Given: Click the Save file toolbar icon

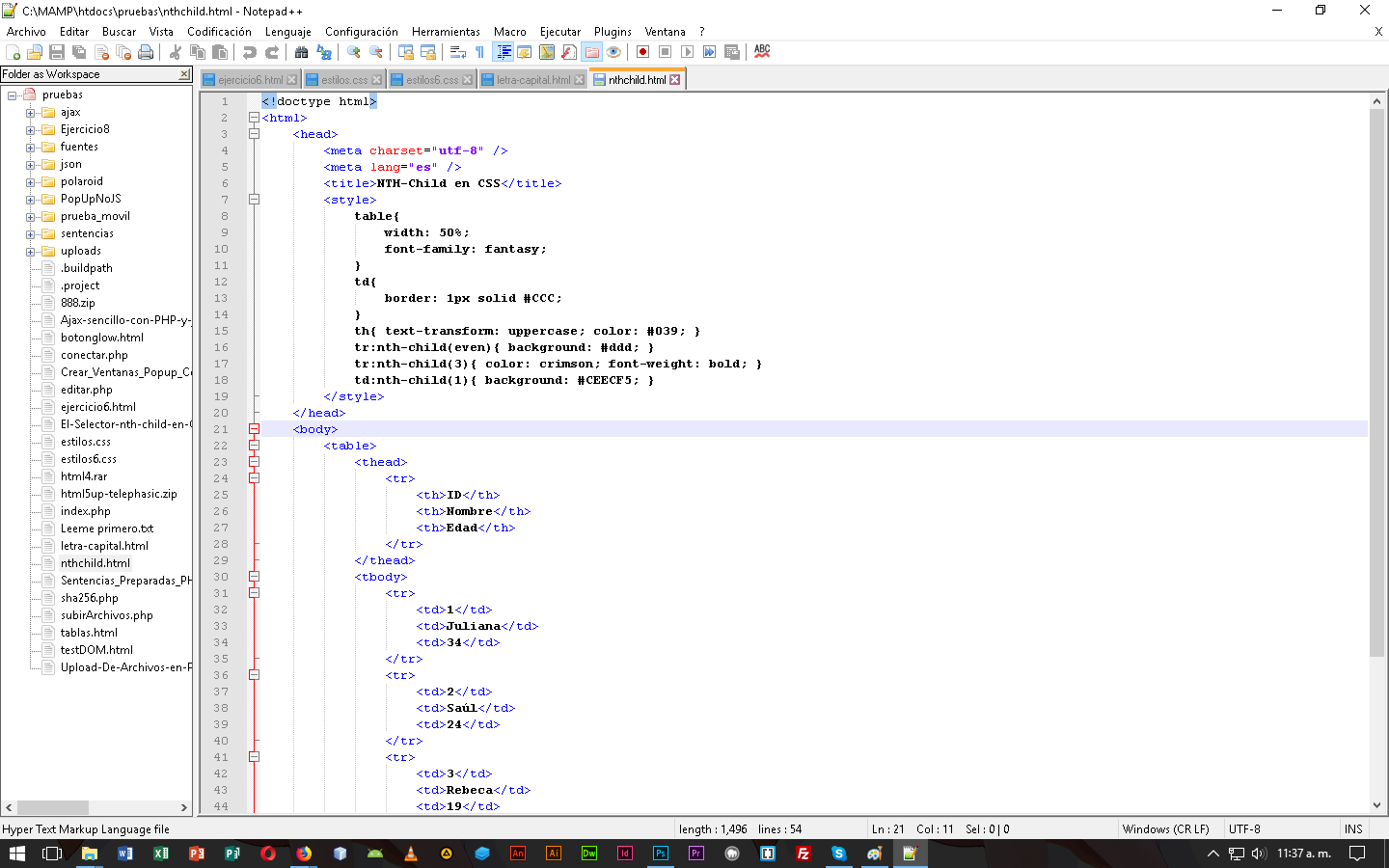Looking at the screenshot, I should point(57,52).
